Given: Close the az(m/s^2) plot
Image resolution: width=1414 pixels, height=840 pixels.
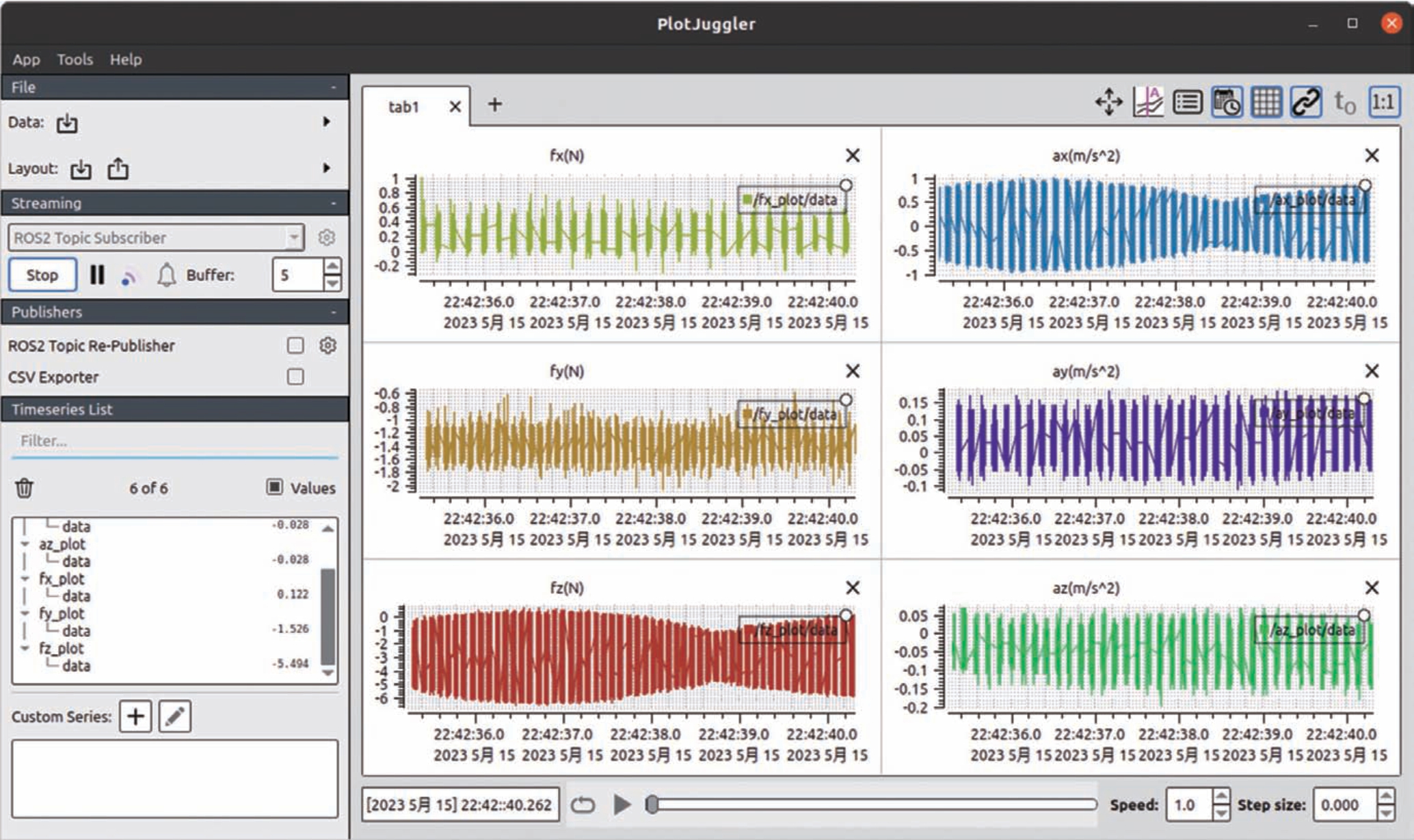Looking at the screenshot, I should [x=1372, y=588].
